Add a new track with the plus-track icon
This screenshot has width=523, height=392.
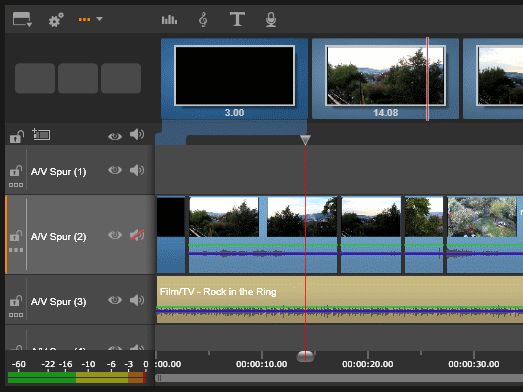point(41,134)
